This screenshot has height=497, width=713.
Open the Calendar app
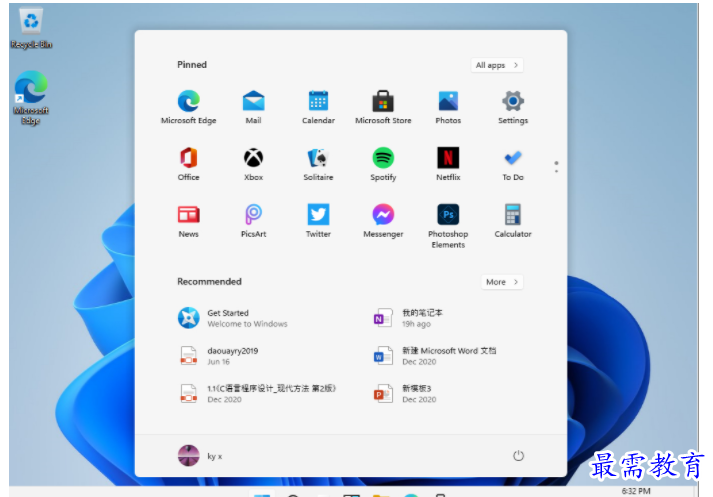coord(318,107)
